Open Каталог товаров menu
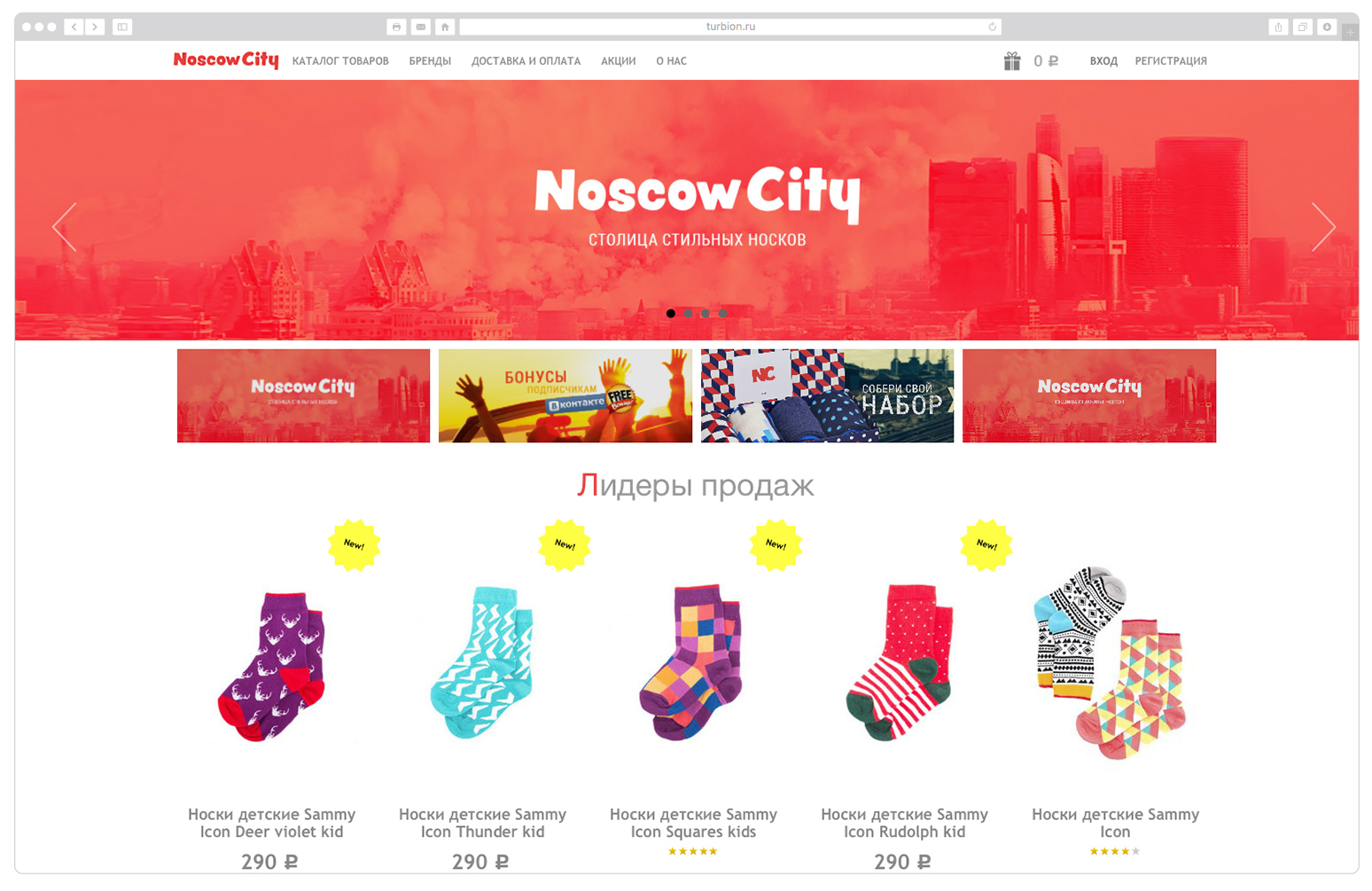The image size is (1372, 891). coord(340,61)
